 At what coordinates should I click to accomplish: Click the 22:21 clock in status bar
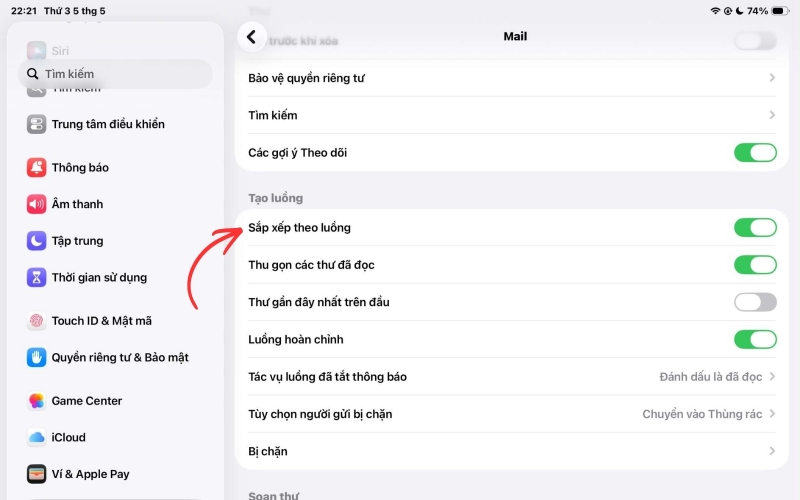tap(24, 11)
